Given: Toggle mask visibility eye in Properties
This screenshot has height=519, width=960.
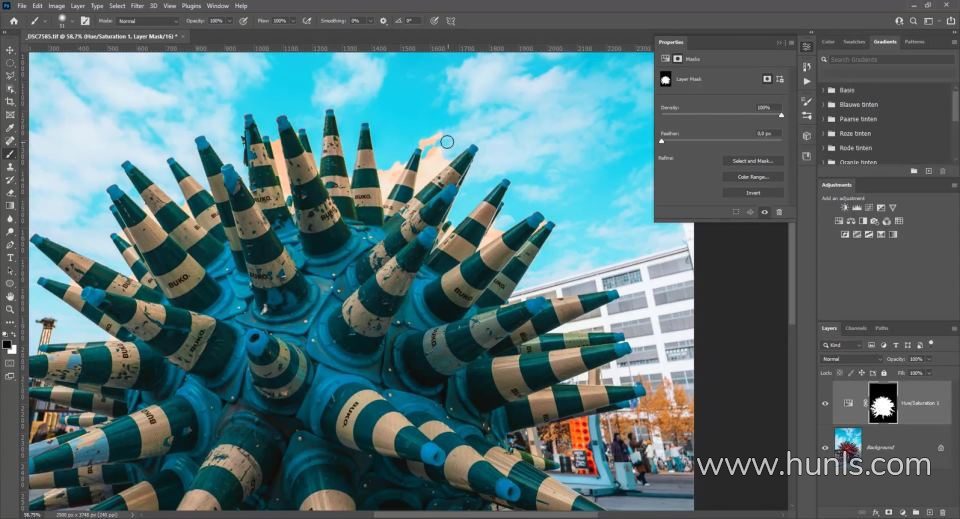Looking at the screenshot, I should tap(764, 212).
